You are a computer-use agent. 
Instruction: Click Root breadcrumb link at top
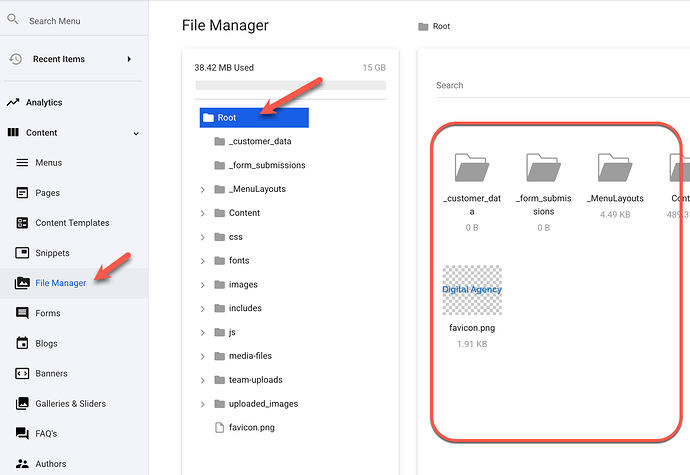[x=441, y=26]
